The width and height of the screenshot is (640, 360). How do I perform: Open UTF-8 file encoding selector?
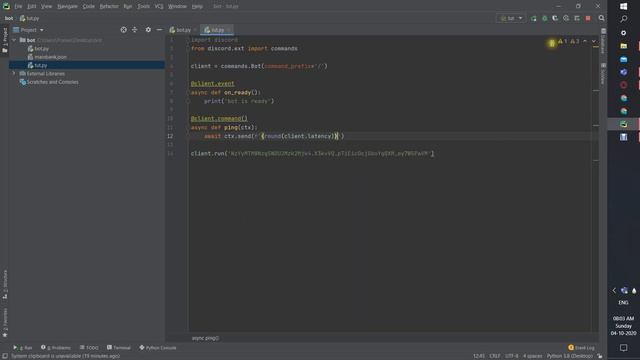[x=511, y=356]
